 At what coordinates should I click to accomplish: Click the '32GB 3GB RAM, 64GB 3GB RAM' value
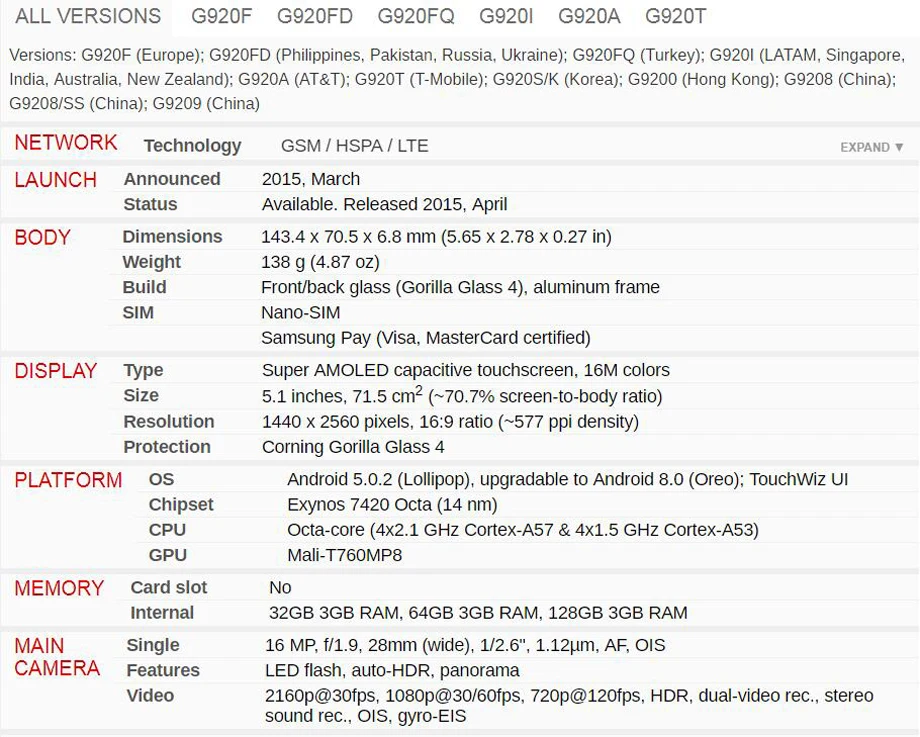[x=404, y=613]
